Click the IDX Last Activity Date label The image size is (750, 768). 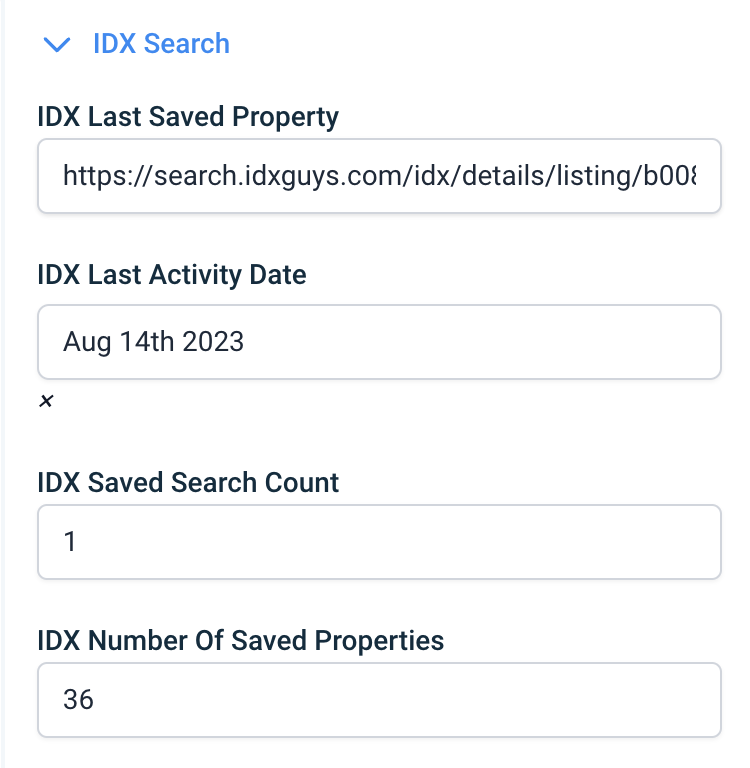tap(172, 274)
